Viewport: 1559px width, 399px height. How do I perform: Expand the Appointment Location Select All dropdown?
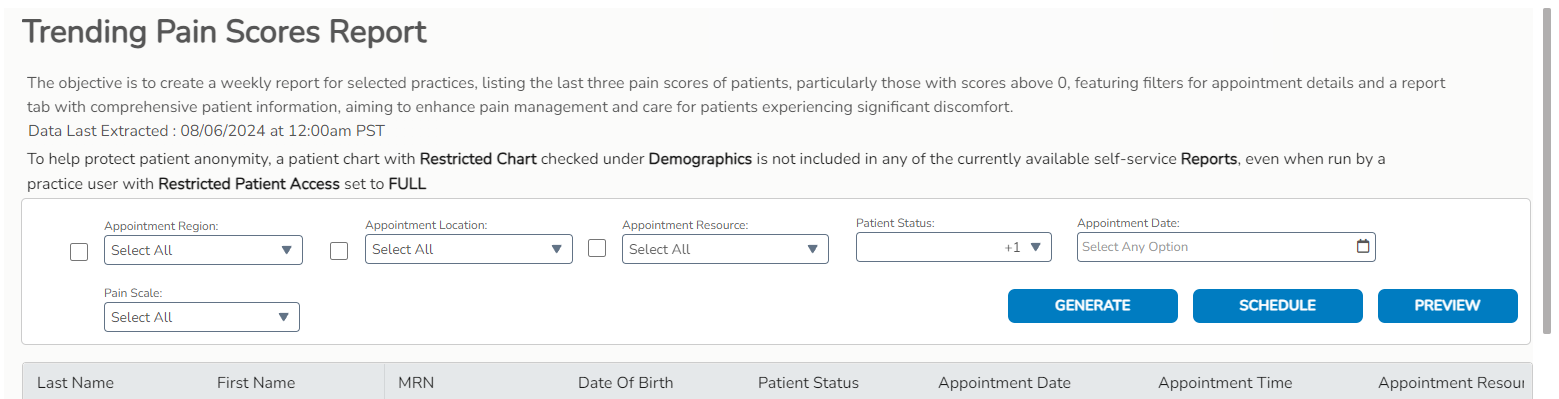tap(469, 249)
